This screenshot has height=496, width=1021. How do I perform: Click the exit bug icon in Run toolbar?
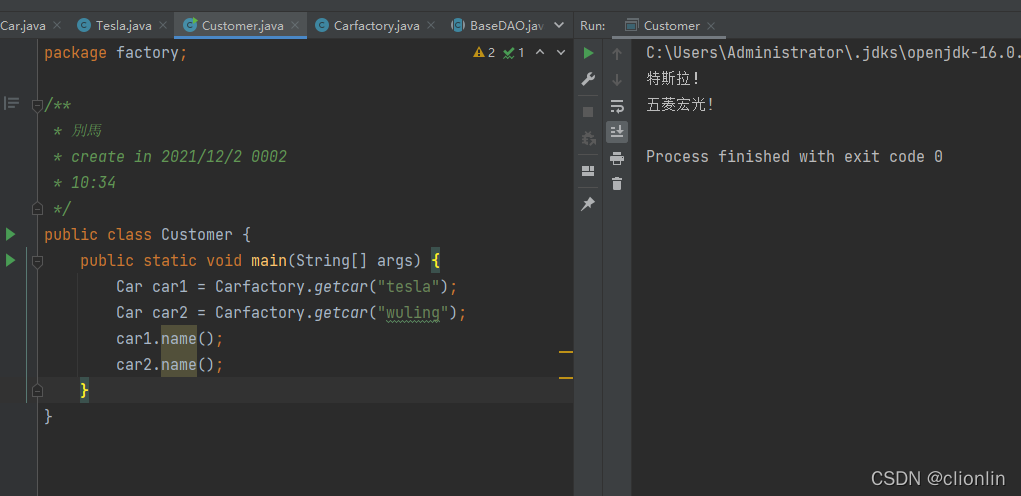coord(588,138)
